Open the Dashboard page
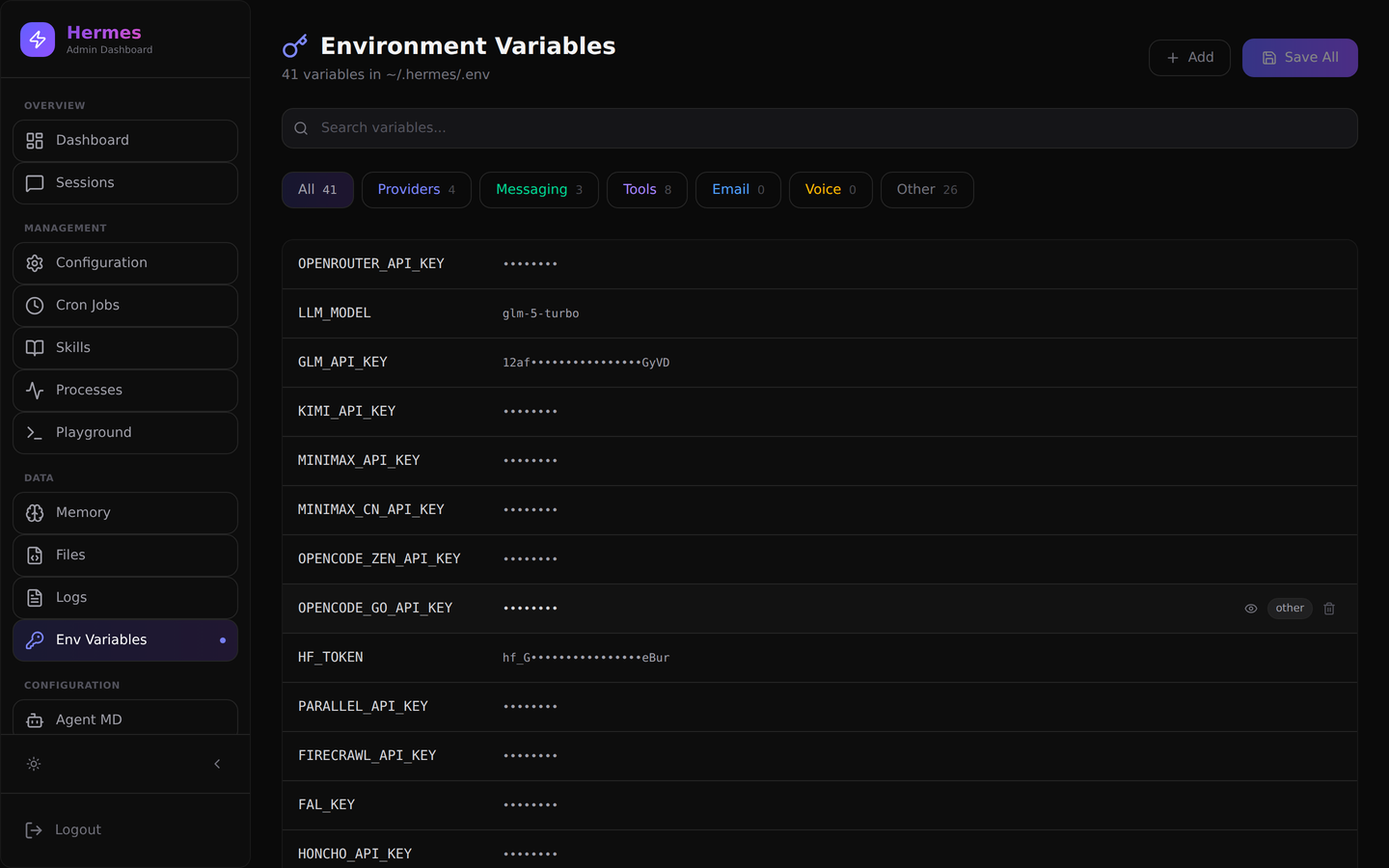The height and width of the screenshot is (868, 1389). click(x=125, y=141)
